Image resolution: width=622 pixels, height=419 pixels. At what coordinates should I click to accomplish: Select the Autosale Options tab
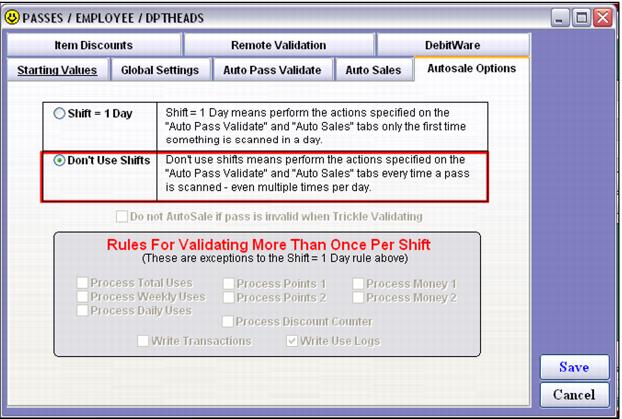[472, 69]
